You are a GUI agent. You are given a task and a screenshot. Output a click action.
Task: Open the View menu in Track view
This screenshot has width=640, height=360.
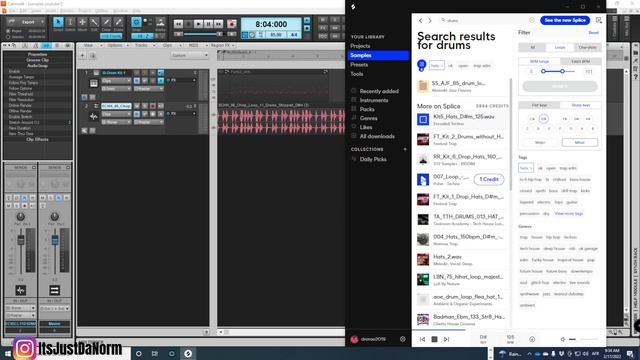(x=90, y=45)
